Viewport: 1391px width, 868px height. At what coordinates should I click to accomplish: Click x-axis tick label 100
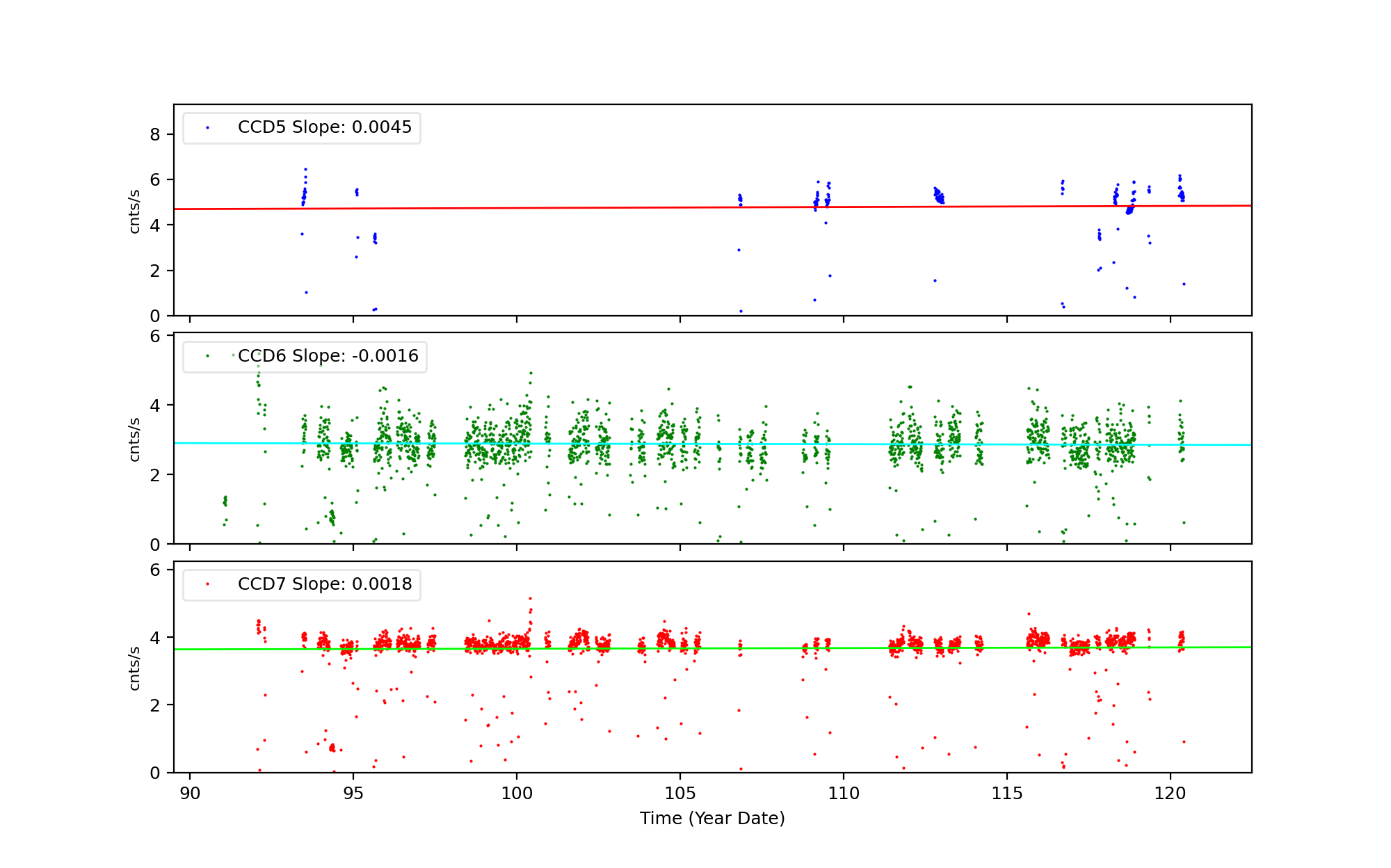516,794
